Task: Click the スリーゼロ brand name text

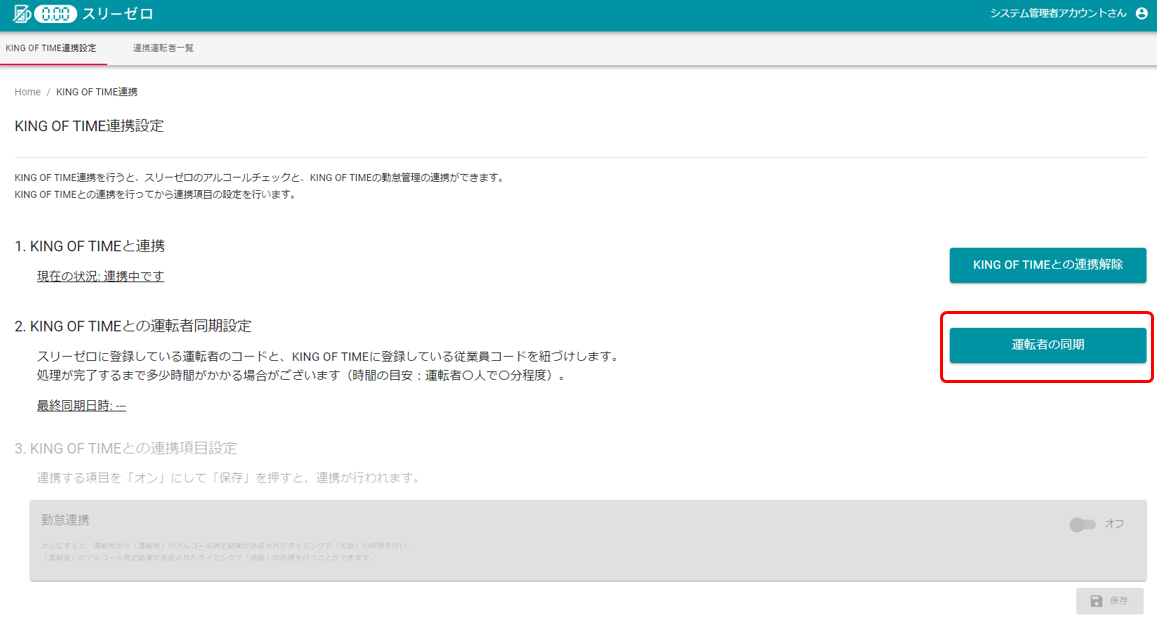Action: [x=117, y=14]
